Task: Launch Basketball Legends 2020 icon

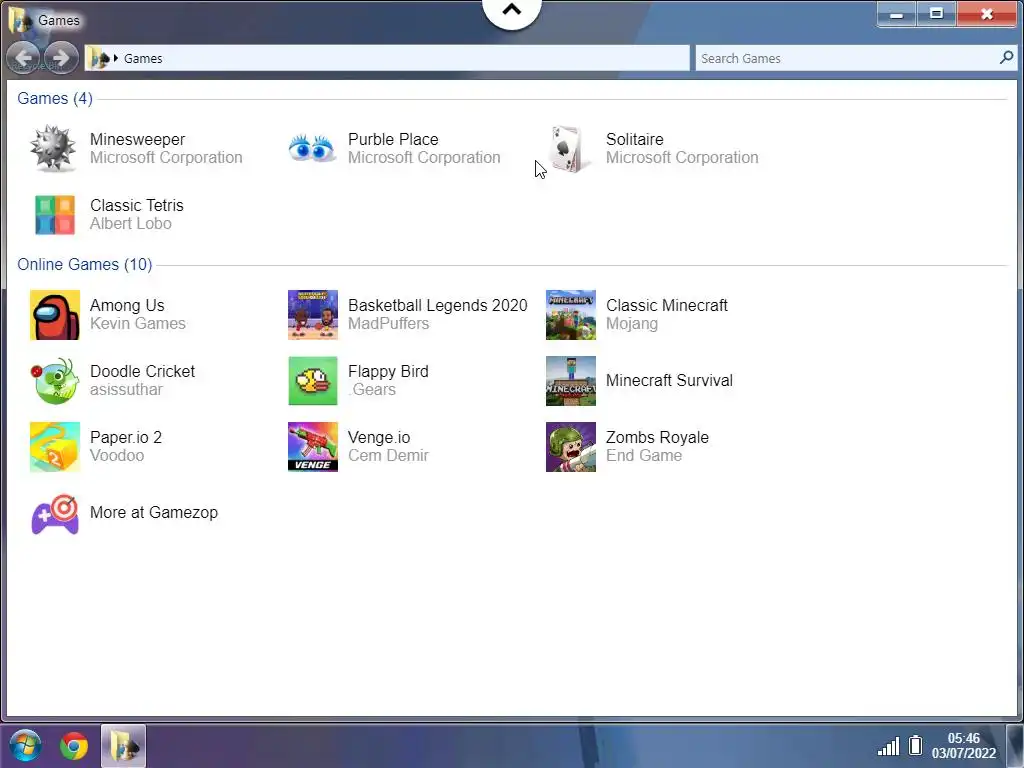Action: (x=313, y=315)
